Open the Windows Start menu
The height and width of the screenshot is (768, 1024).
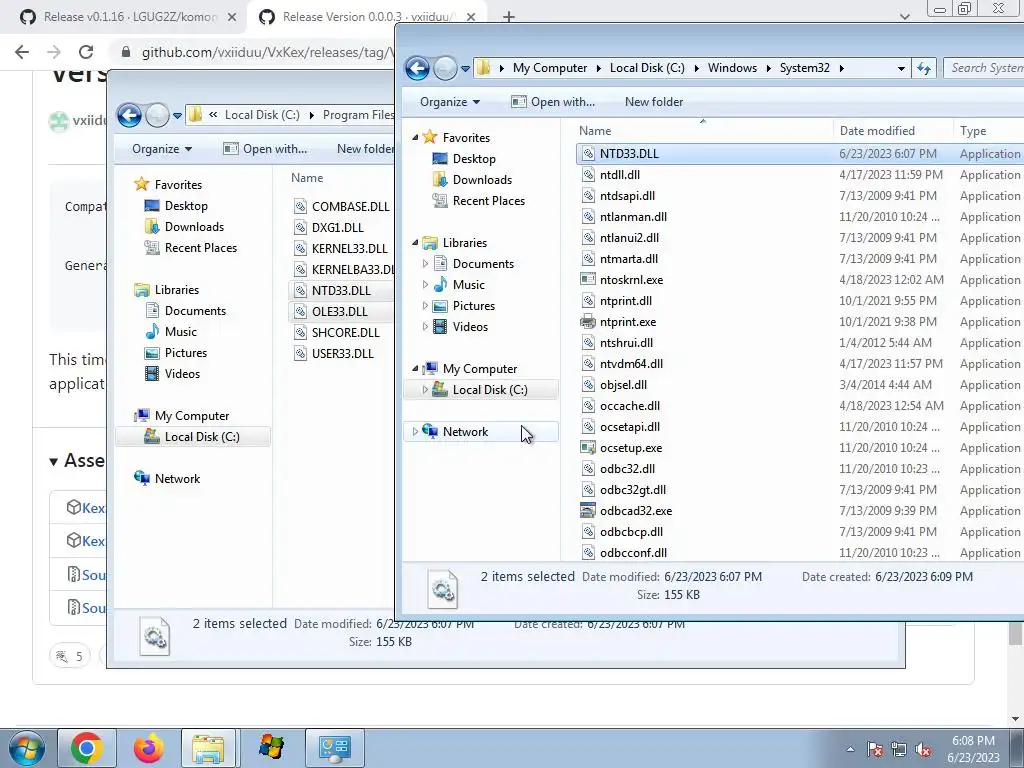point(25,748)
